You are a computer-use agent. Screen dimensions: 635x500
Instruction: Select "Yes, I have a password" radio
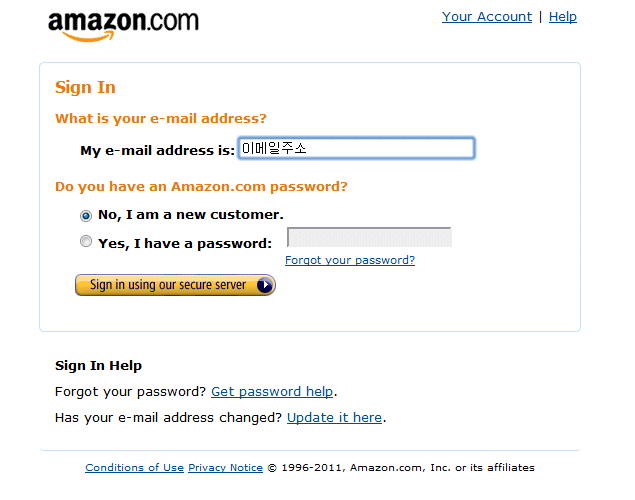86,241
